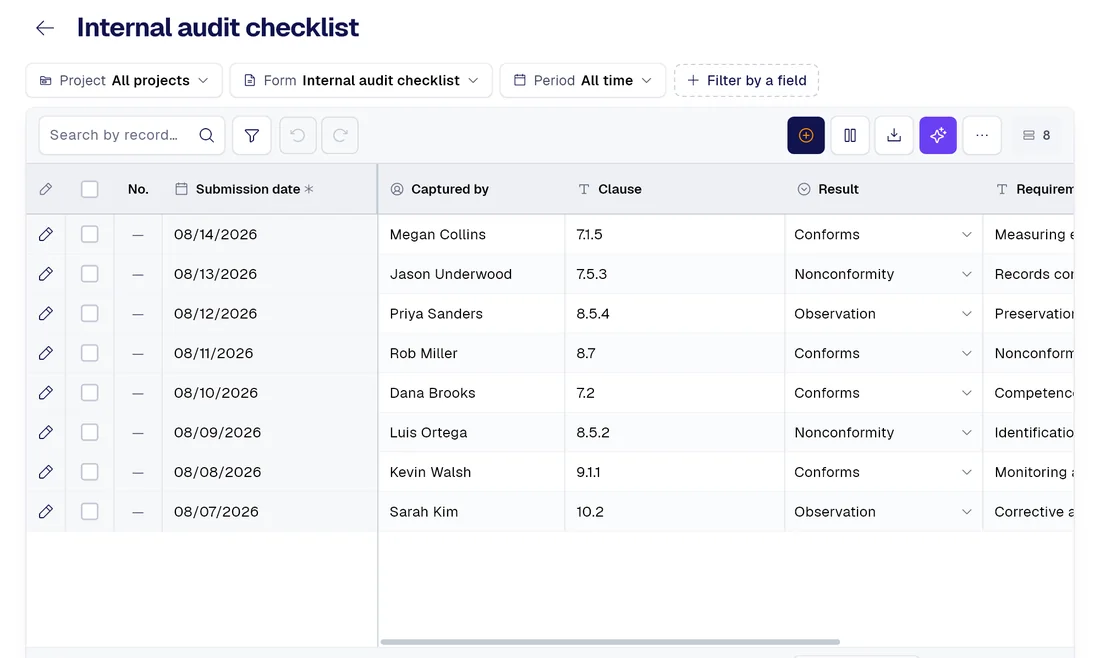Click the clause cell 10.2

click(675, 512)
